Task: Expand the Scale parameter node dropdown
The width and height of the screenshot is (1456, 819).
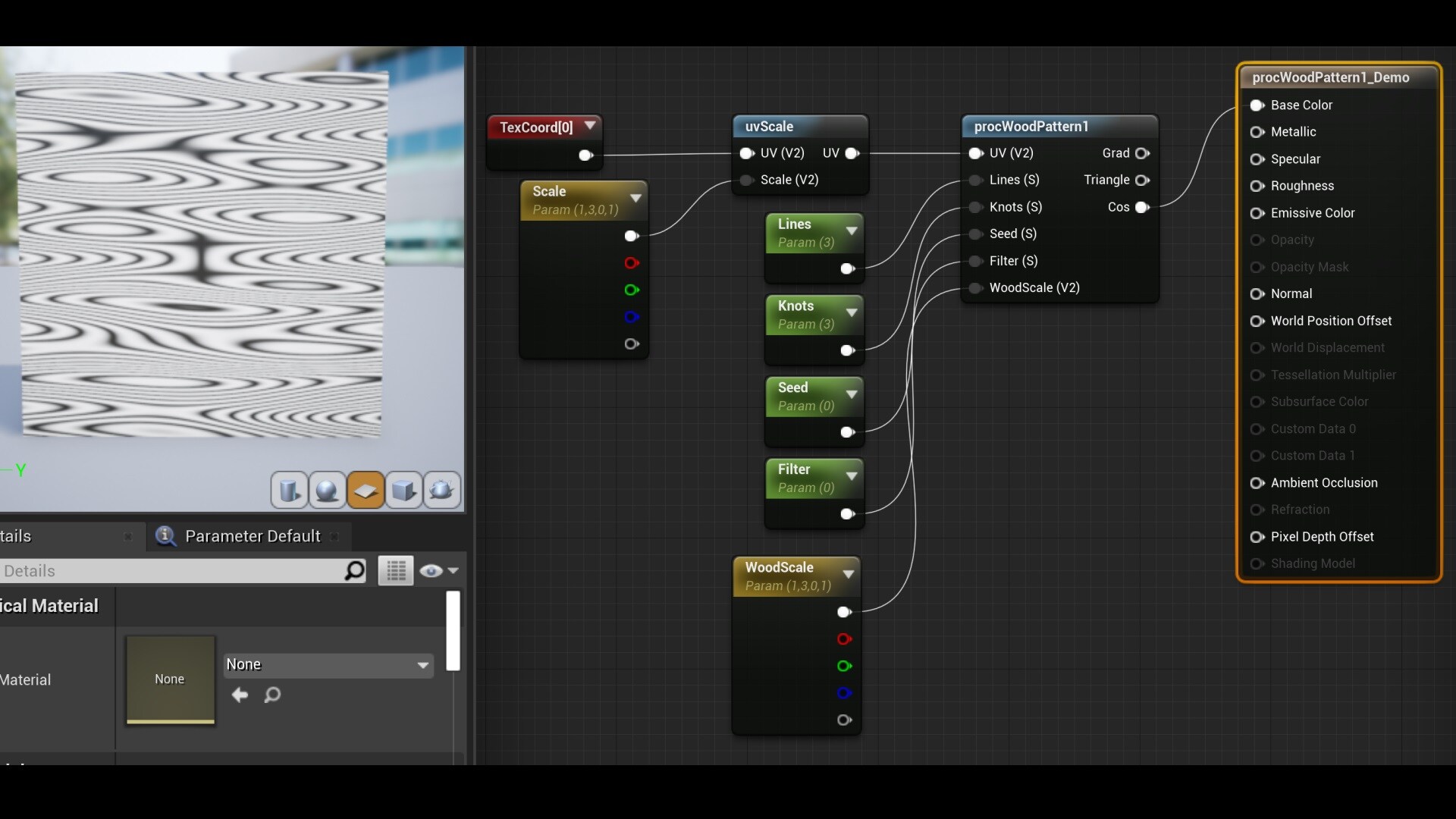Action: 636,199
